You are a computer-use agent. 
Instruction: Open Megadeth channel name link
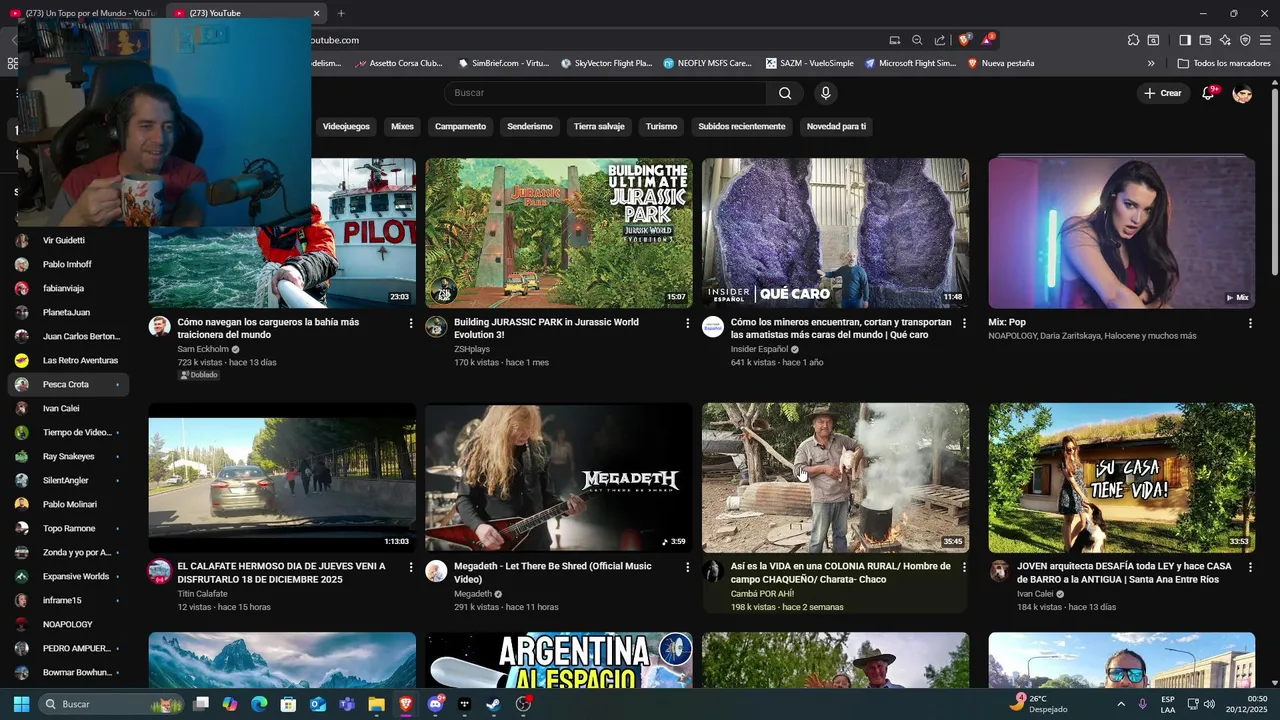[x=473, y=594]
